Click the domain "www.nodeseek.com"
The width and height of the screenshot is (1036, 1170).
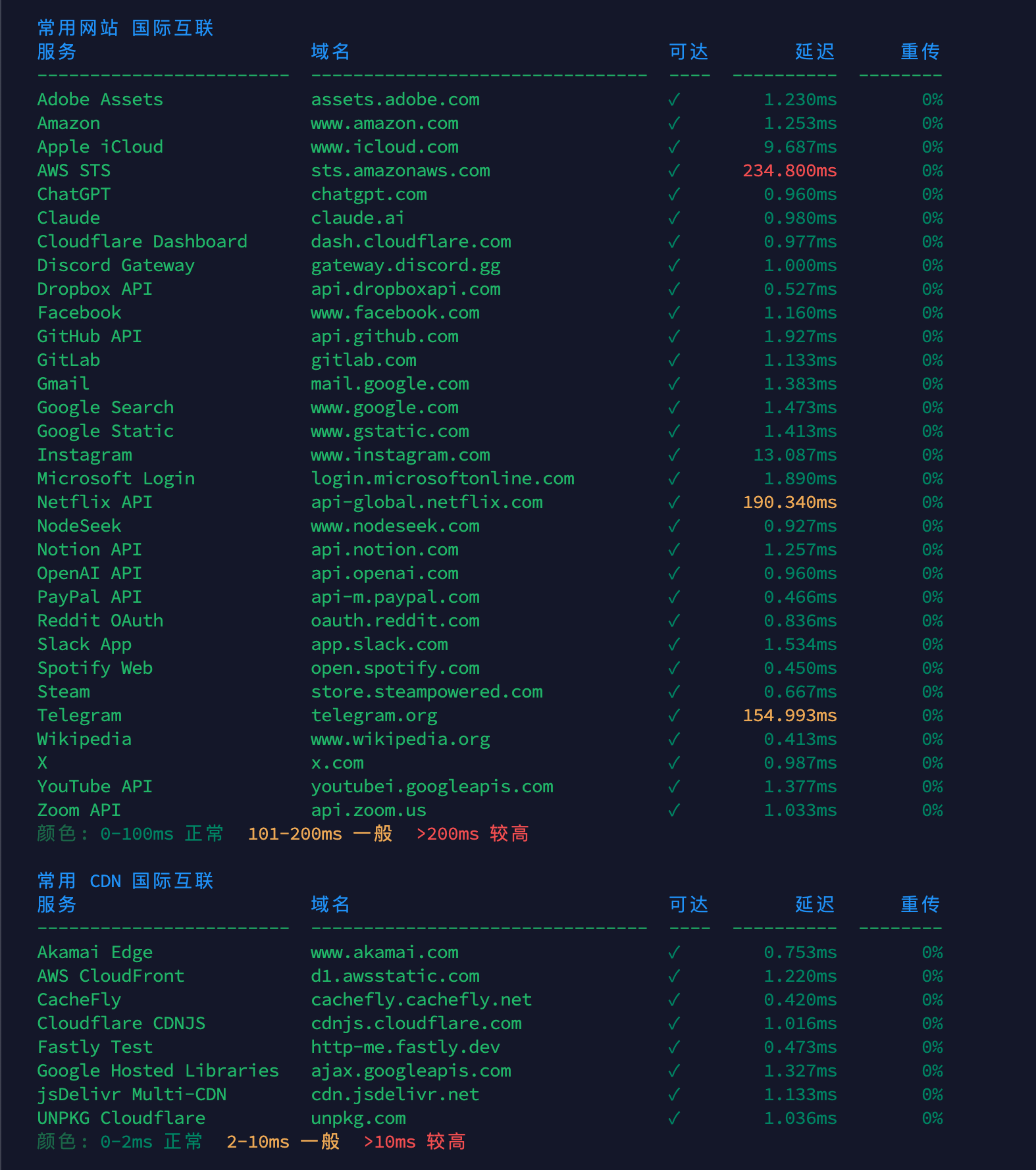395,526
